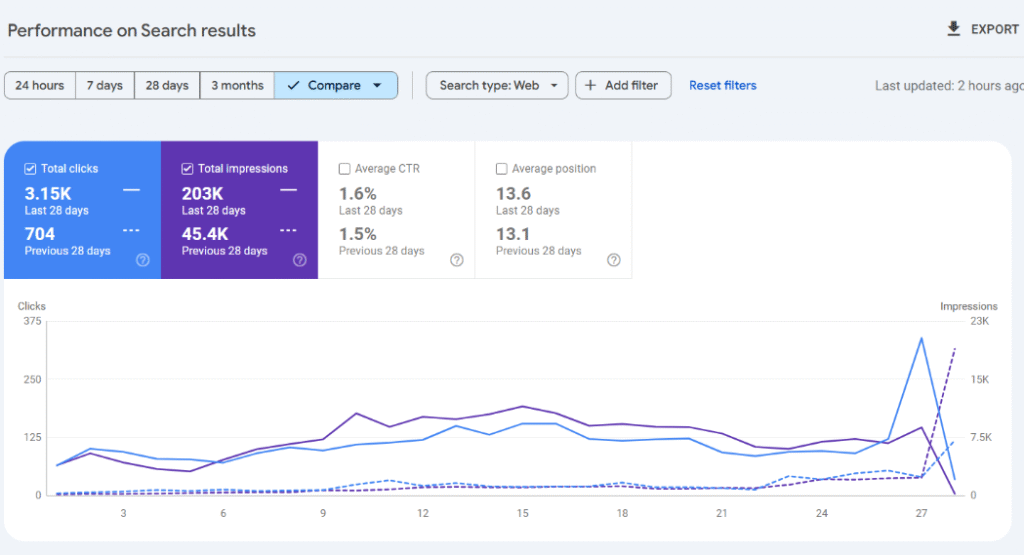Image resolution: width=1024 pixels, height=555 pixels.
Task: Switch to the 28 days range
Action: [167, 86]
